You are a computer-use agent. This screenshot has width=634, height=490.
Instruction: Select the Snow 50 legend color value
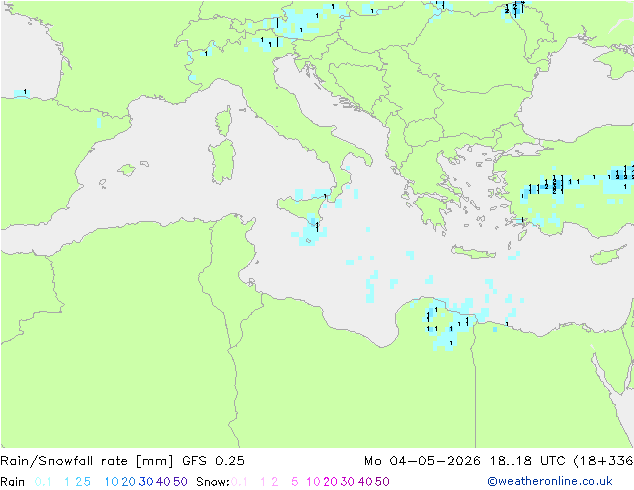coord(383,482)
